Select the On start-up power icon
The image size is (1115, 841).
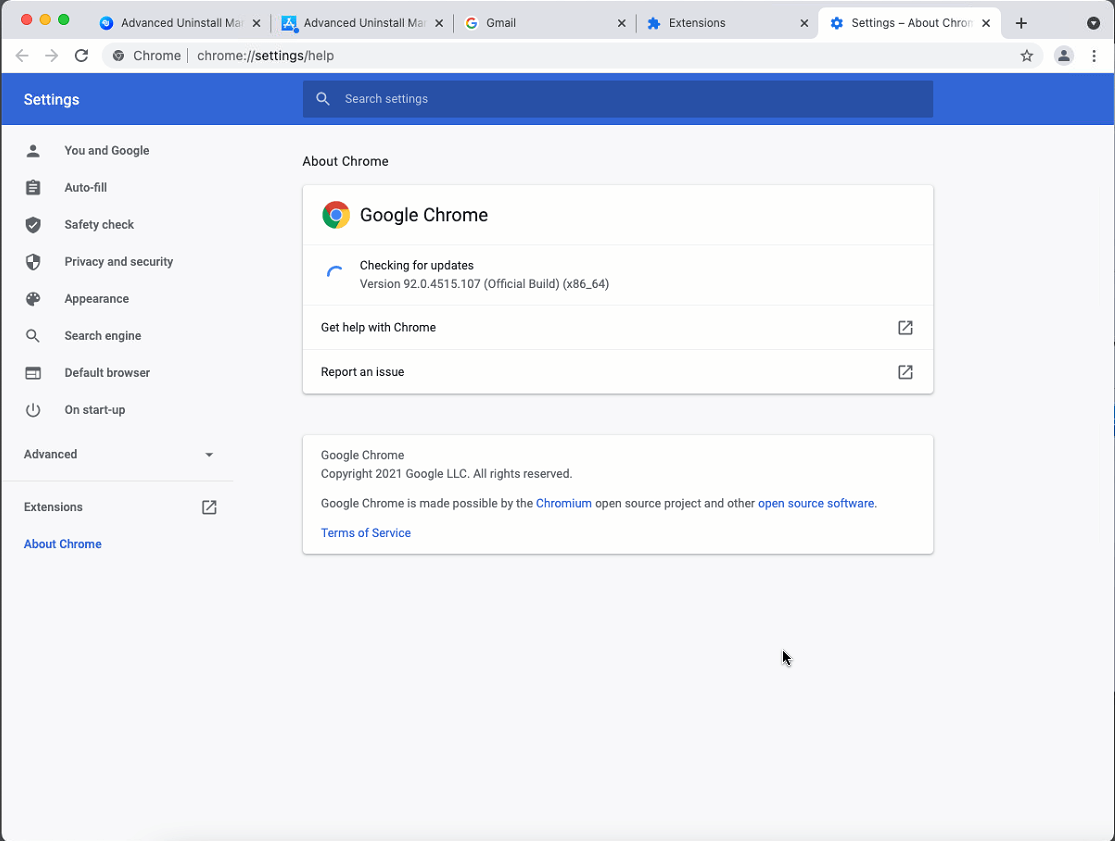click(x=33, y=409)
